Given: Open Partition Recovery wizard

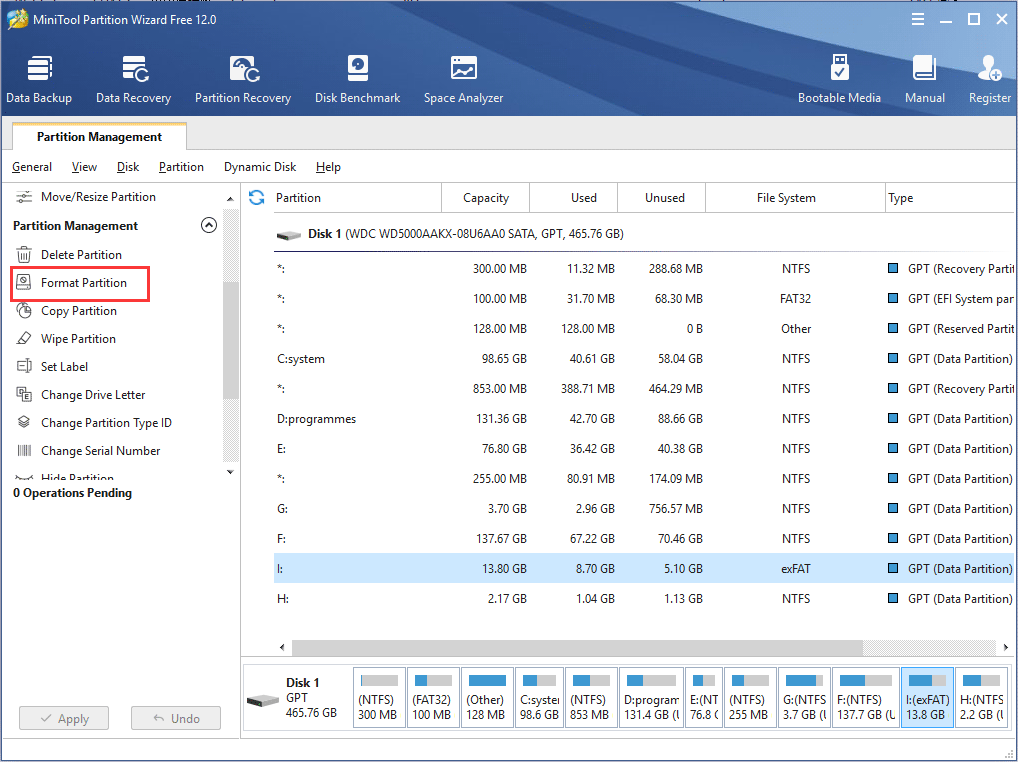Looking at the screenshot, I should pyautogui.click(x=243, y=79).
